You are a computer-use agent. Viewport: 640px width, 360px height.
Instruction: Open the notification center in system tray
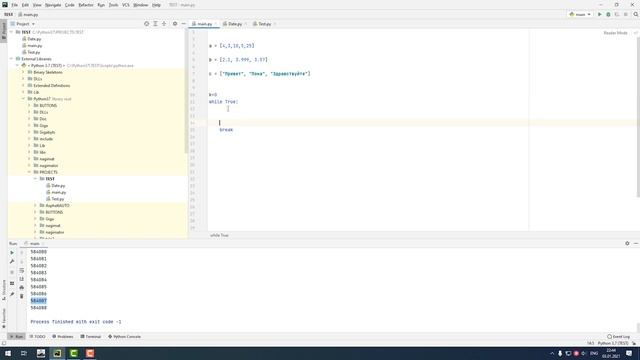pyautogui.click(x=629, y=353)
